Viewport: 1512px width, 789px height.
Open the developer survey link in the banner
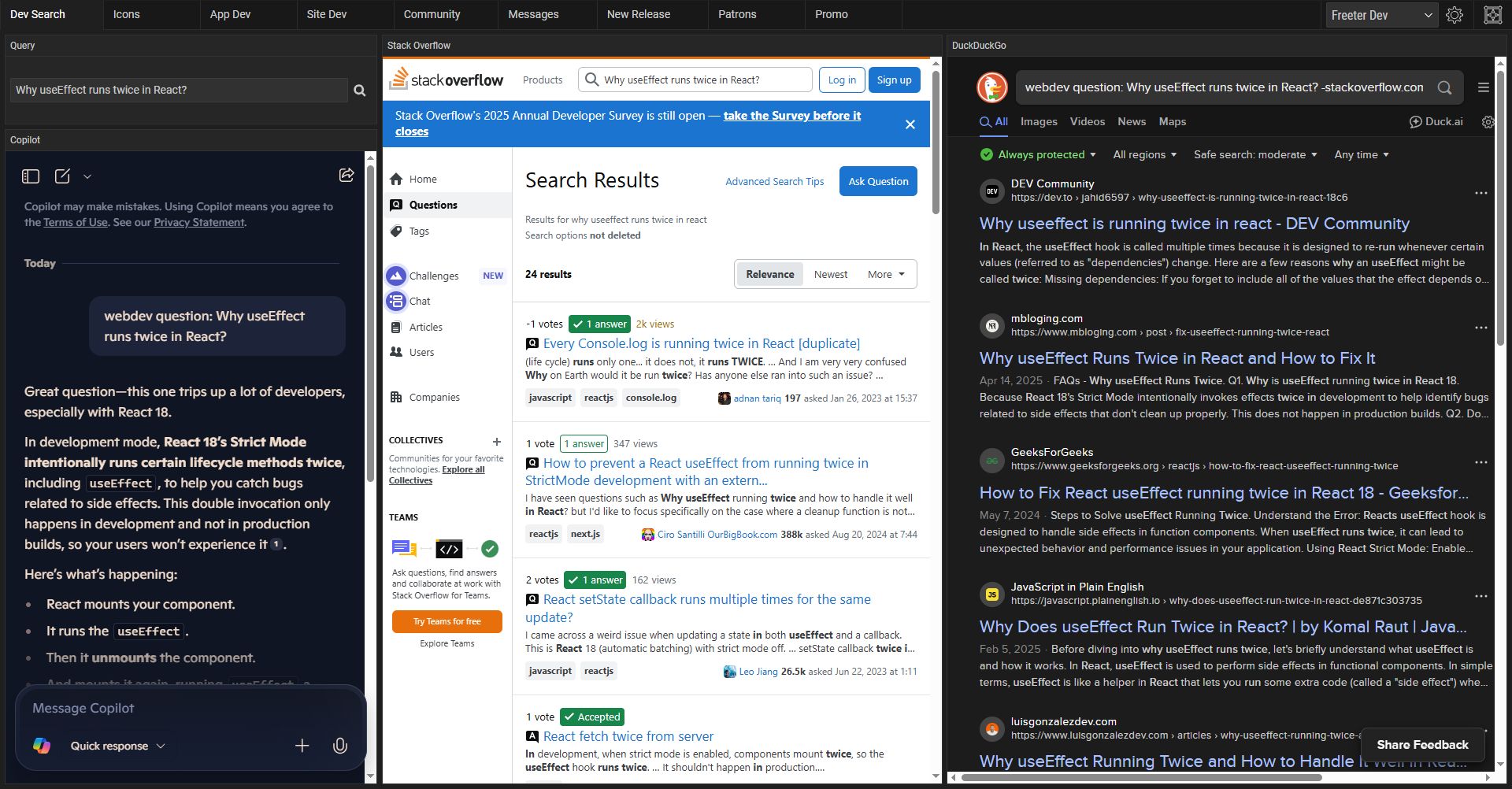pos(791,115)
